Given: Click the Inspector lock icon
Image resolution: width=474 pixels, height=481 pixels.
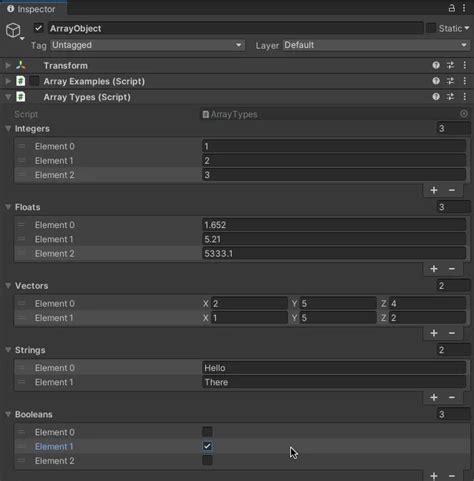Looking at the screenshot, I should pyautogui.click(x=452, y=8).
